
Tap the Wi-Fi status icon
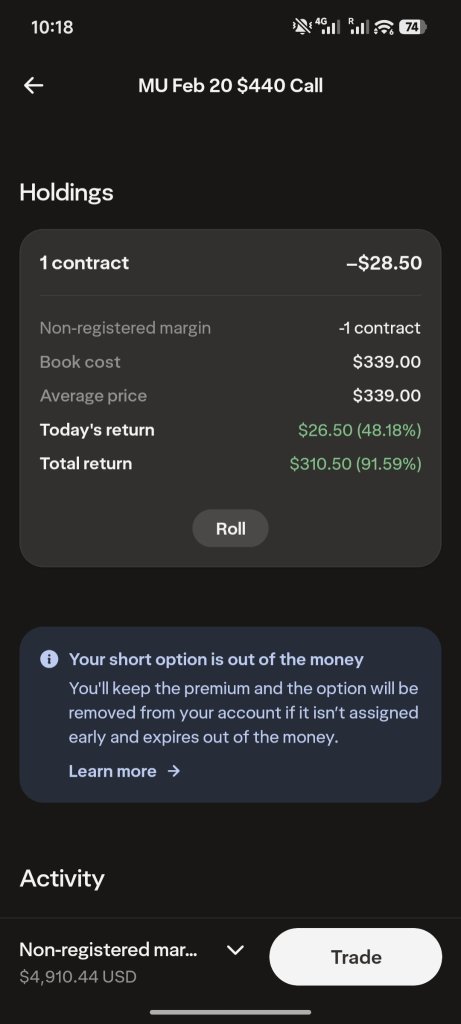(x=384, y=27)
